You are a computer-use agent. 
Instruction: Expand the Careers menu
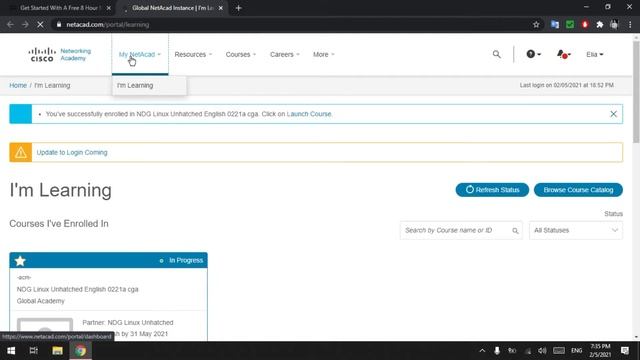click(x=284, y=54)
